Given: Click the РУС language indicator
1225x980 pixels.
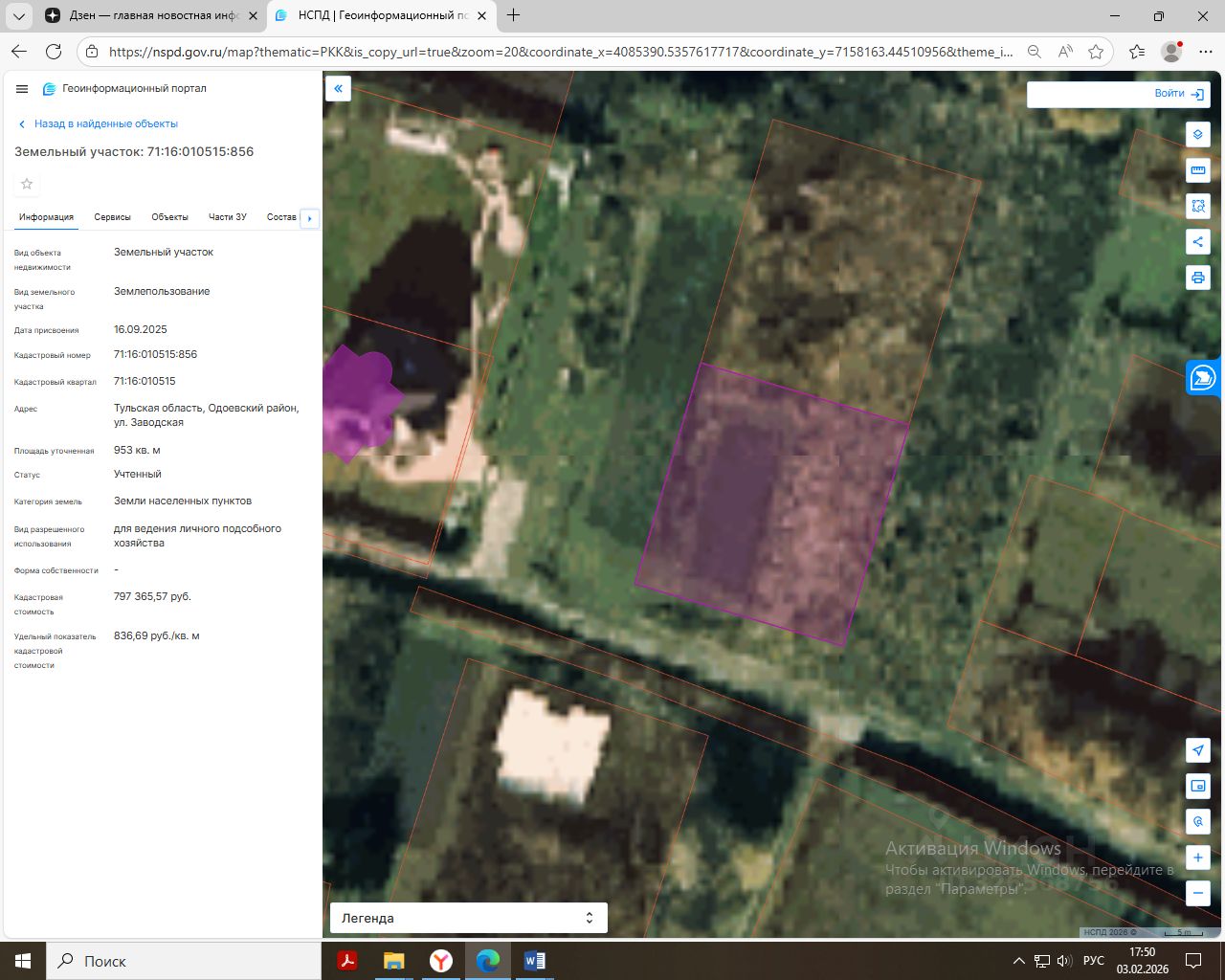Looking at the screenshot, I should [x=1093, y=961].
